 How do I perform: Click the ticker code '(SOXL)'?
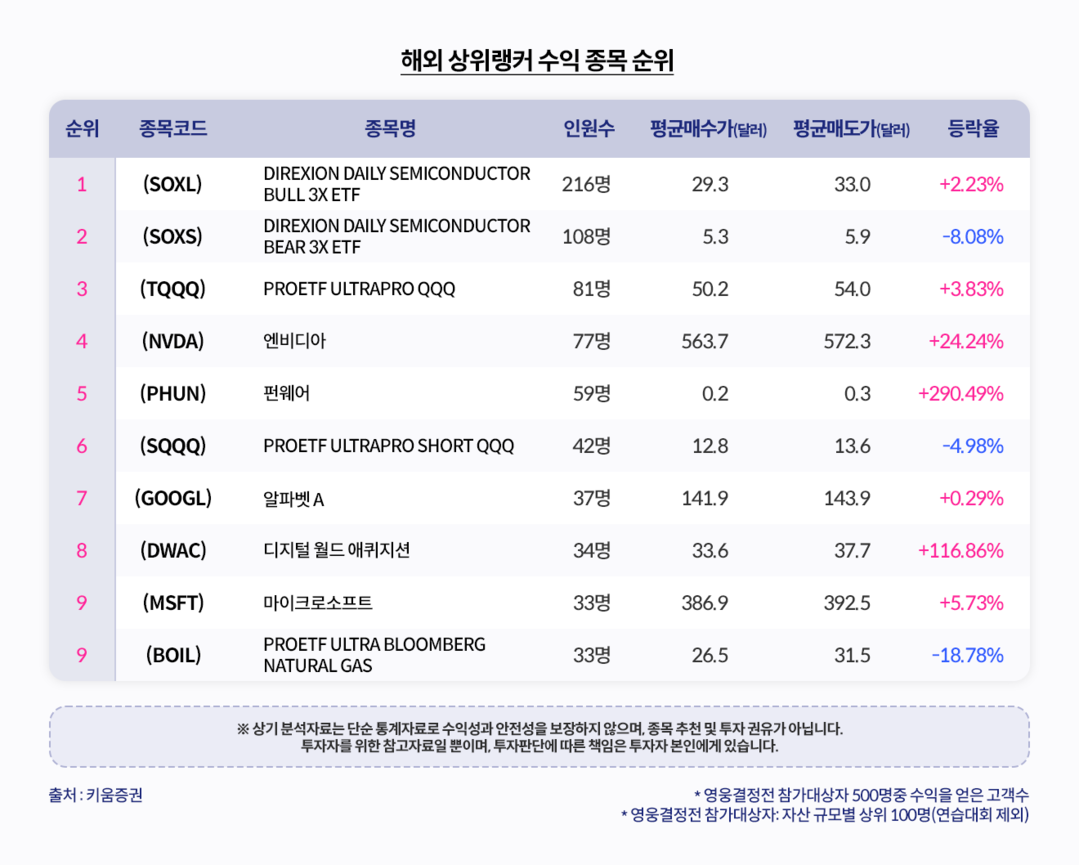173,184
